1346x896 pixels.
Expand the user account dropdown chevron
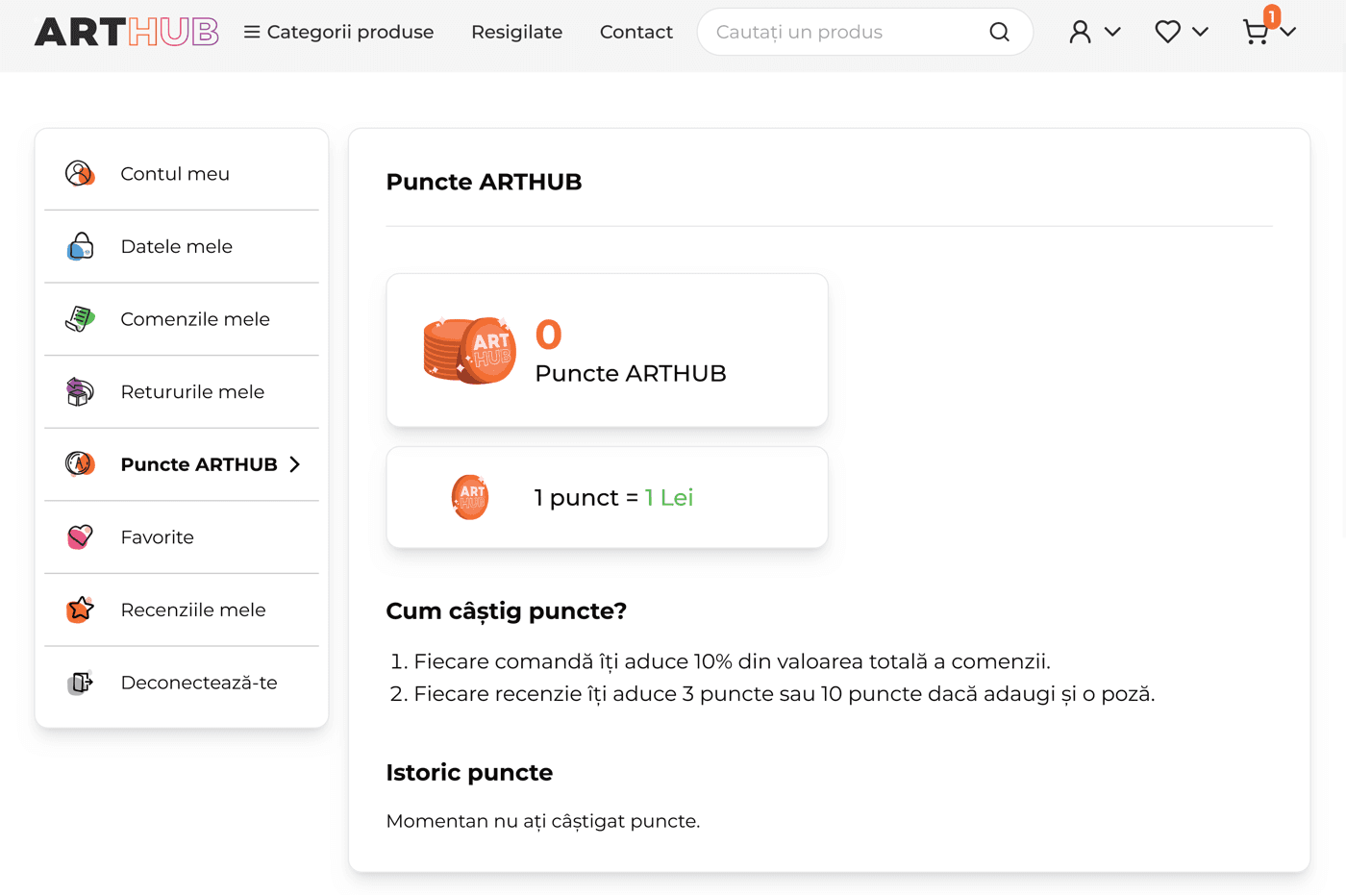pyautogui.click(x=1112, y=32)
